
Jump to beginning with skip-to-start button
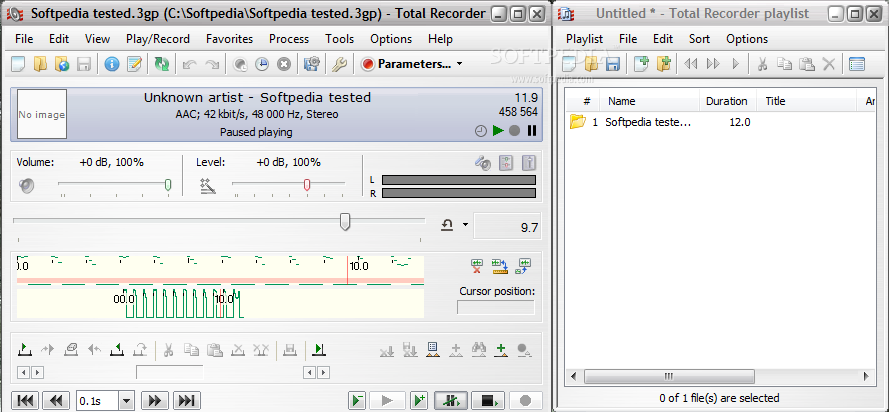tap(26, 401)
